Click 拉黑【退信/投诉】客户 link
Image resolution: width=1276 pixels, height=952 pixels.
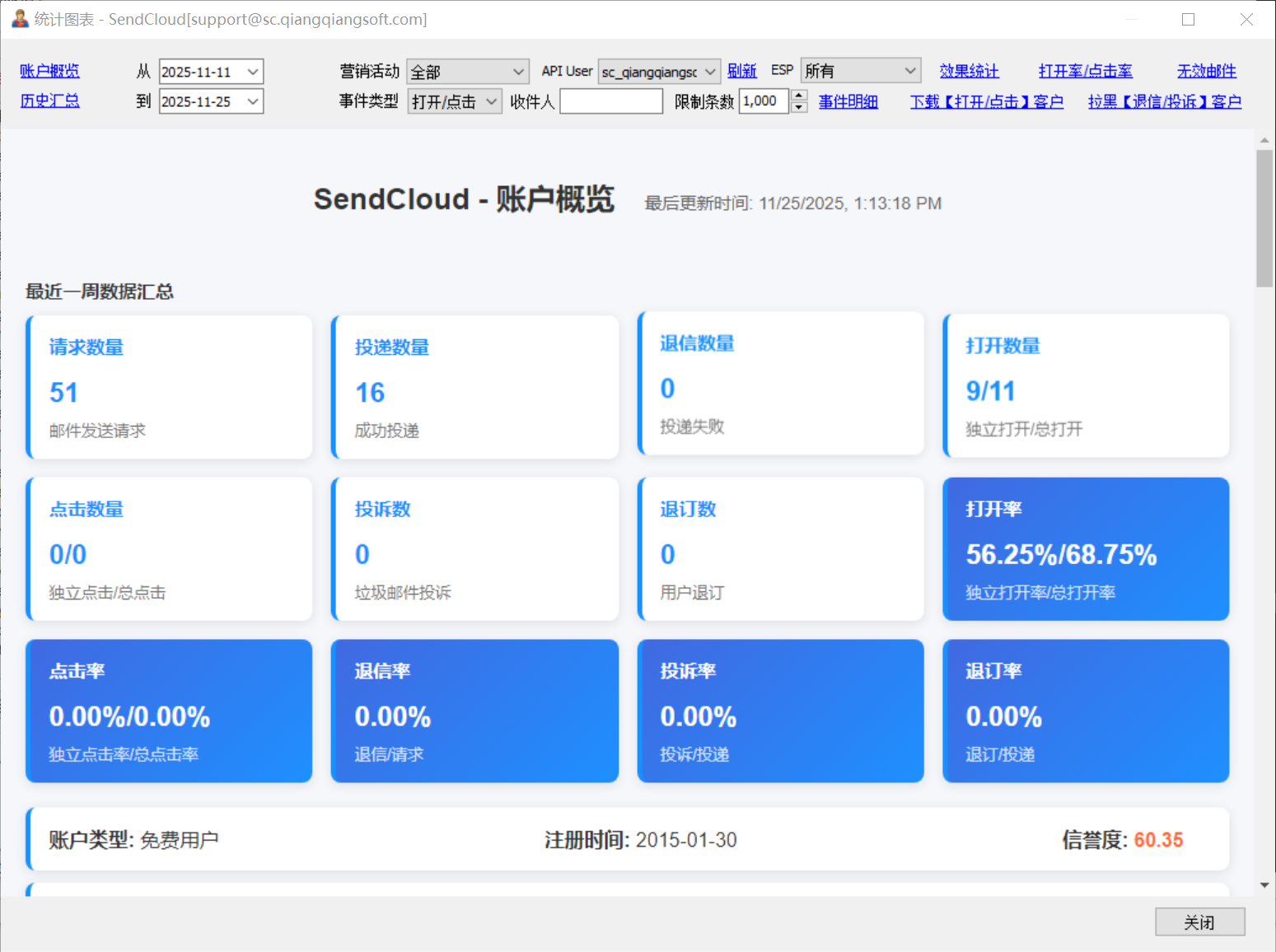click(x=1164, y=102)
